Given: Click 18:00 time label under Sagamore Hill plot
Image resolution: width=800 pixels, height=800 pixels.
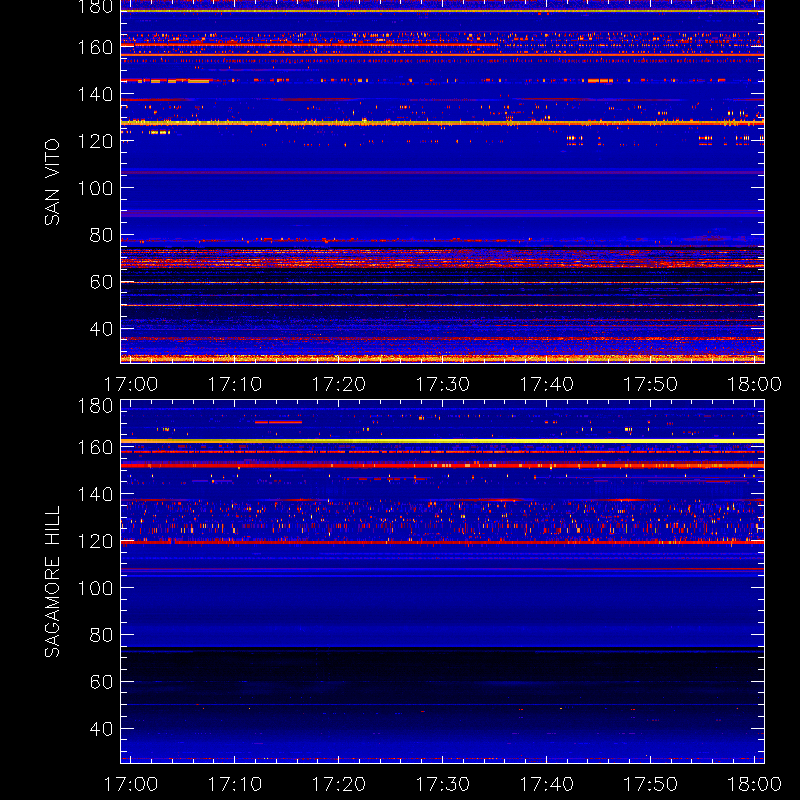Looking at the screenshot, I should click(754, 784).
